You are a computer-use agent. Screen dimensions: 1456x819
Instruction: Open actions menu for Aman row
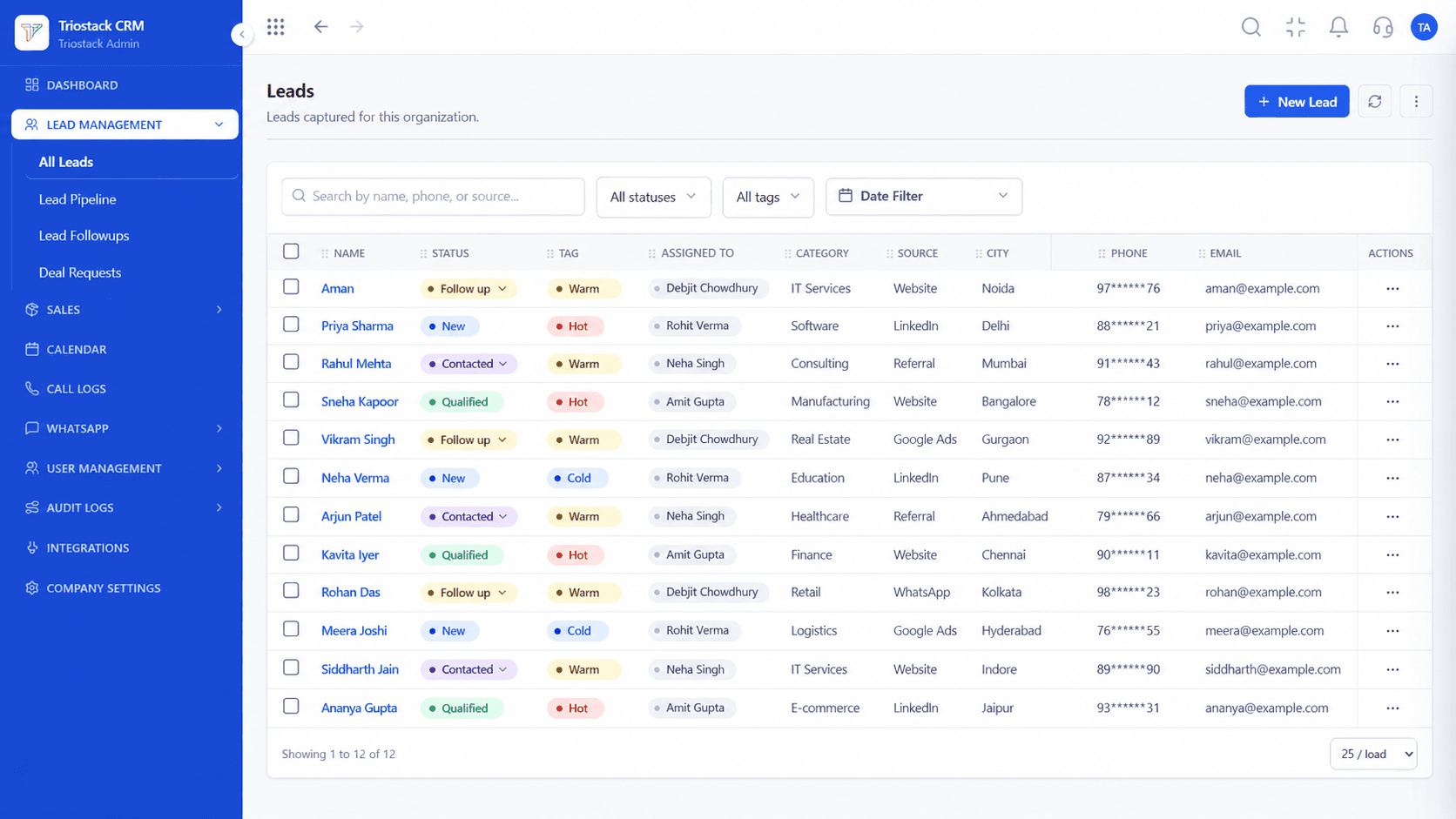(x=1392, y=288)
